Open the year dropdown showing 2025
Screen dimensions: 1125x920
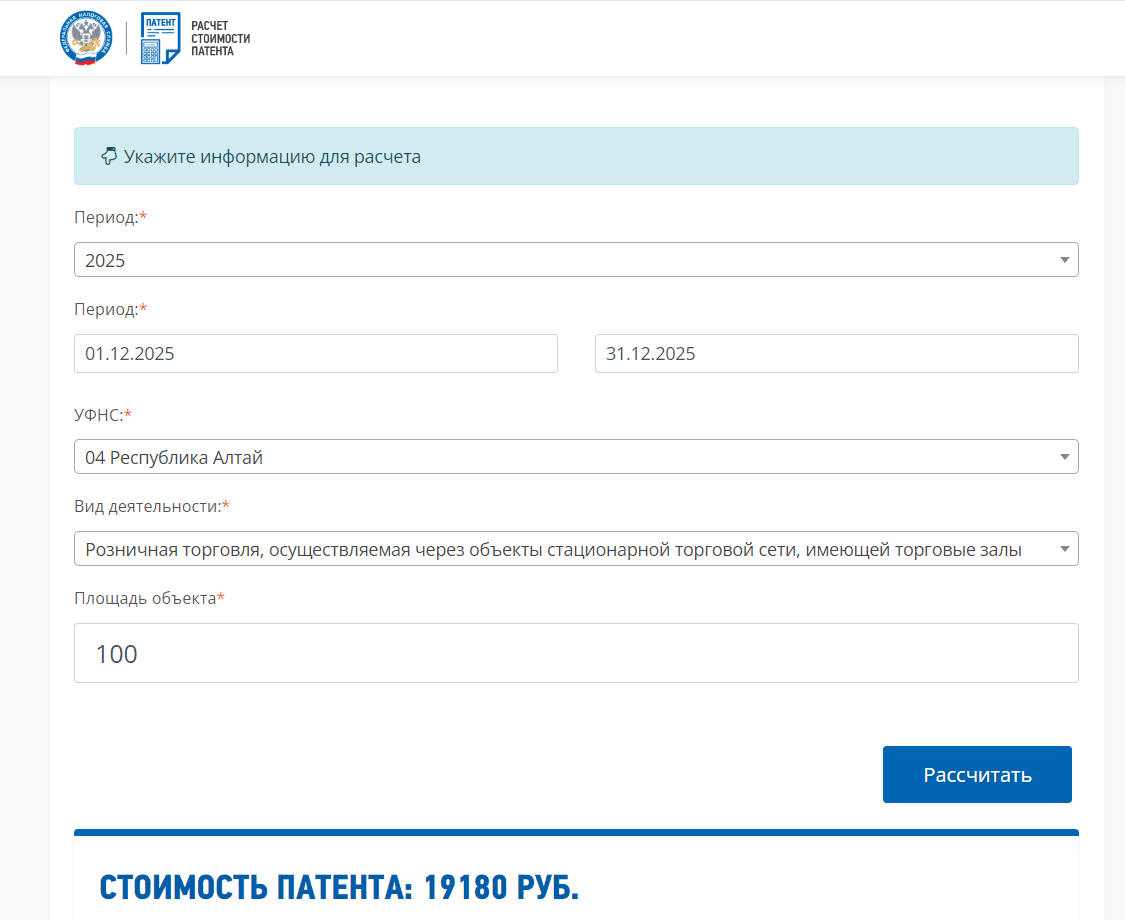click(x=560, y=260)
